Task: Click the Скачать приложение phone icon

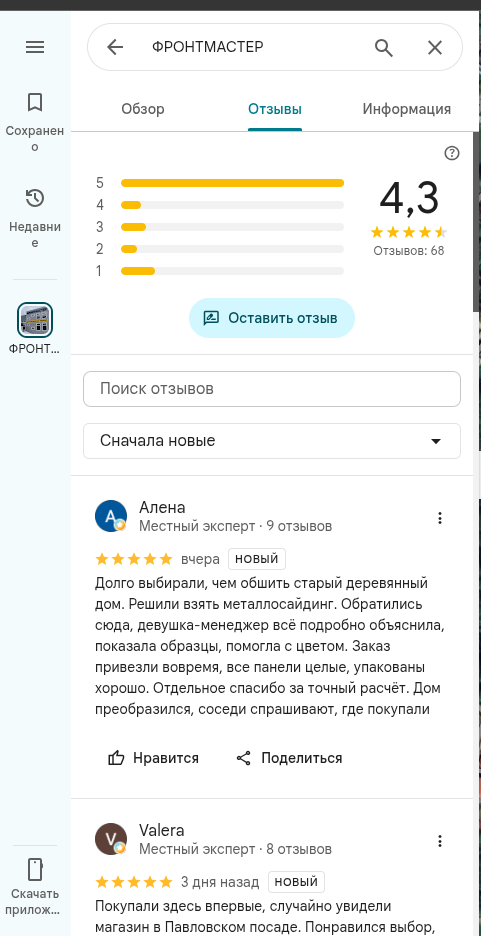Action: [x=35, y=870]
